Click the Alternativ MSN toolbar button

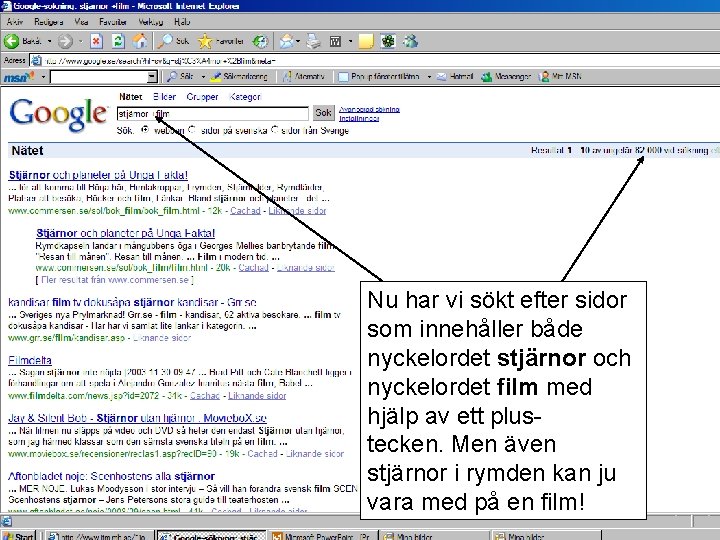(303, 77)
